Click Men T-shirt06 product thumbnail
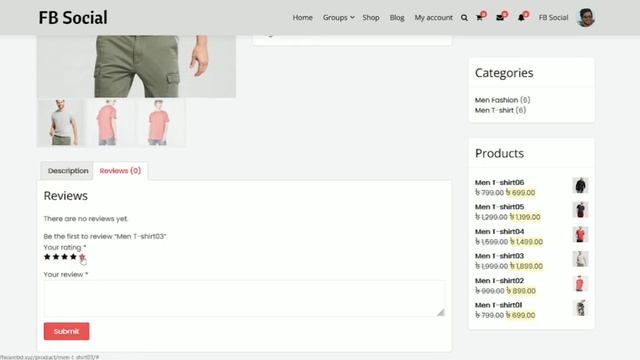The image size is (640, 360). (x=580, y=185)
